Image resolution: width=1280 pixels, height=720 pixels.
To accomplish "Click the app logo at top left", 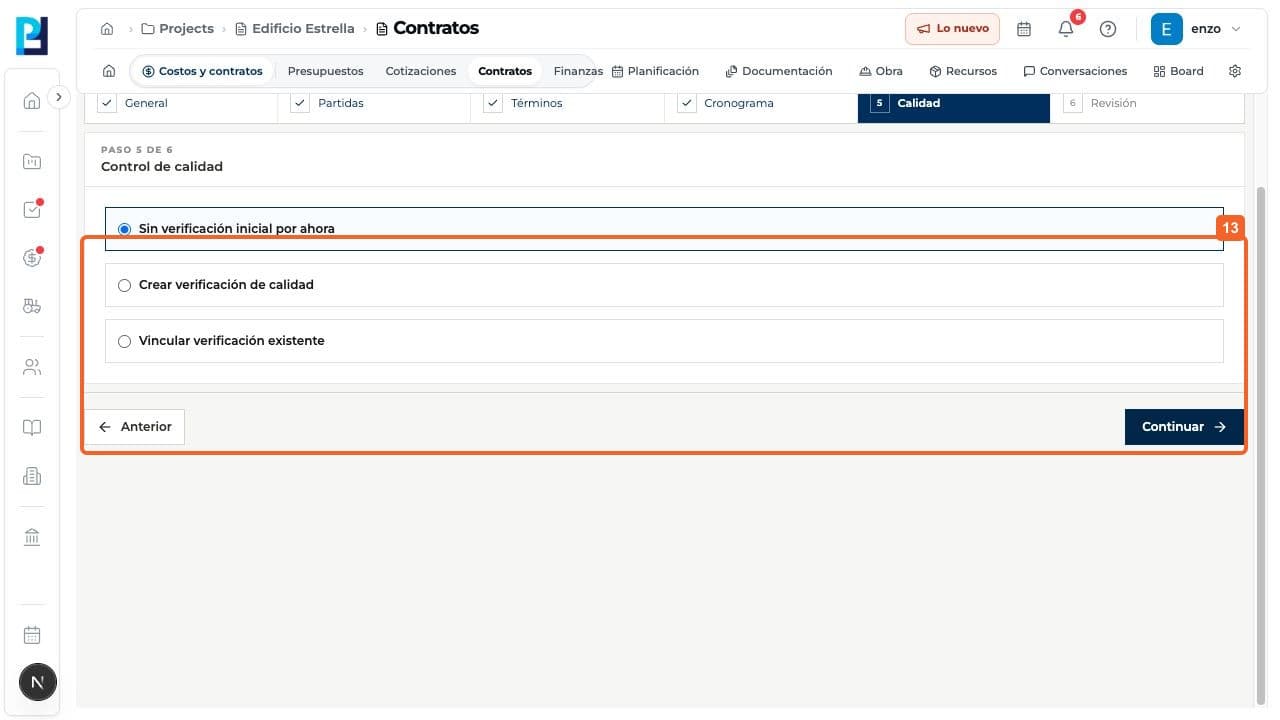I will 32,36.
